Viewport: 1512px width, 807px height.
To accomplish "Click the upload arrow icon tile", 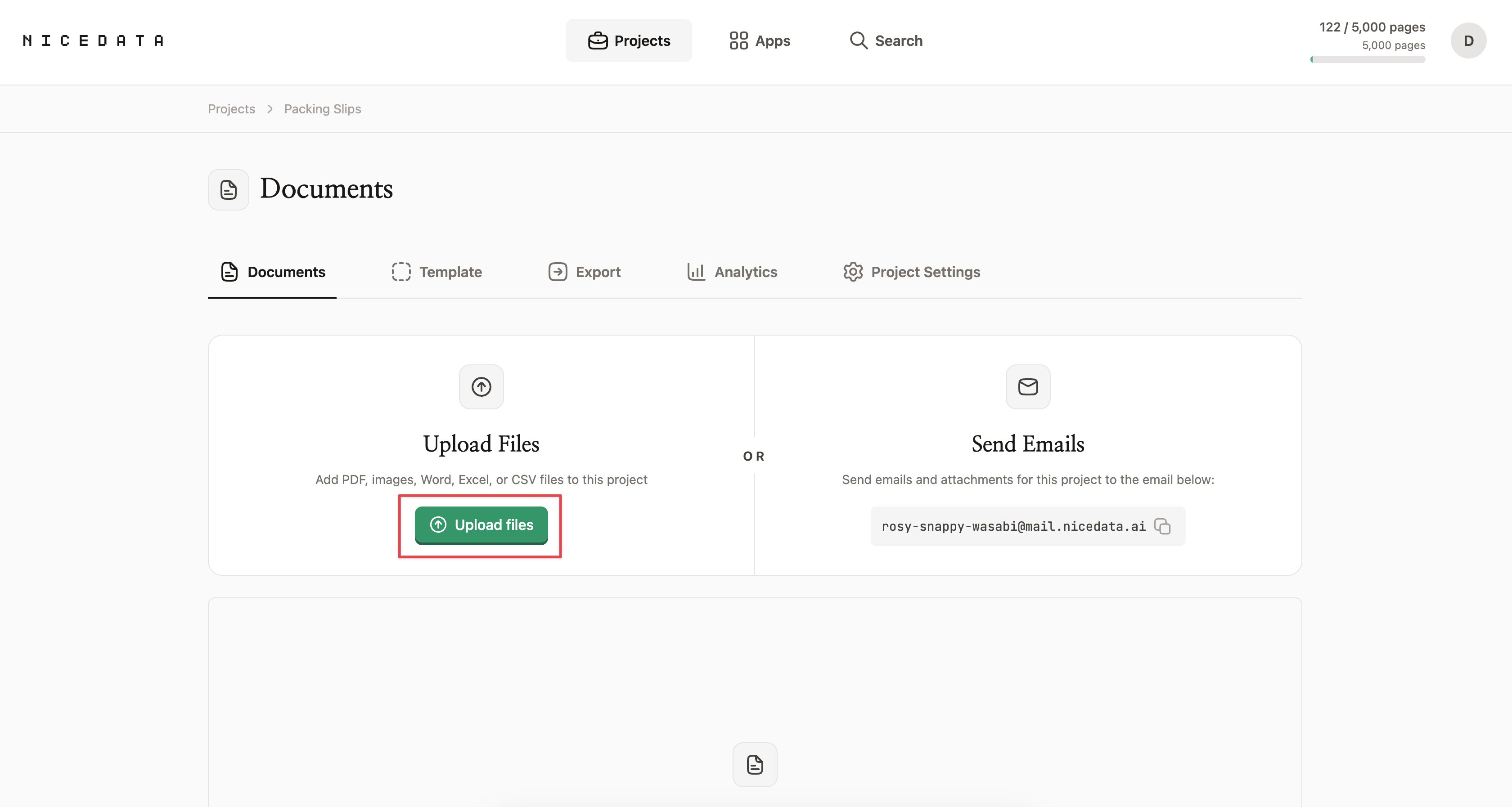I will (x=481, y=387).
